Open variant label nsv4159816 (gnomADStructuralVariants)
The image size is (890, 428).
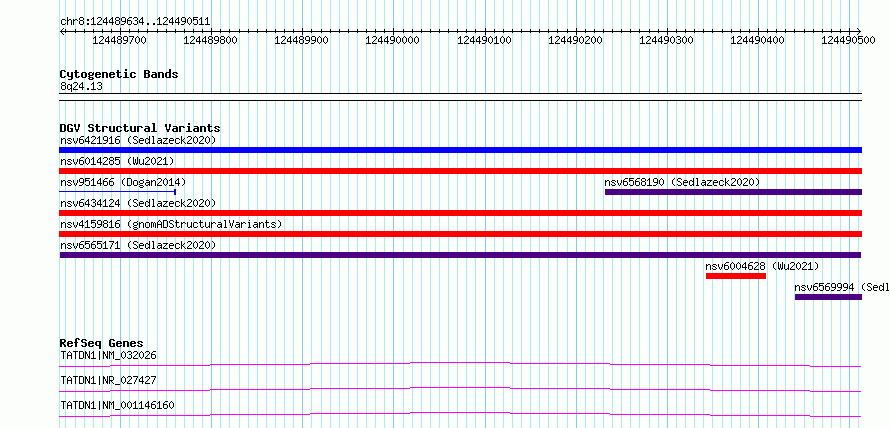[171, 224]
